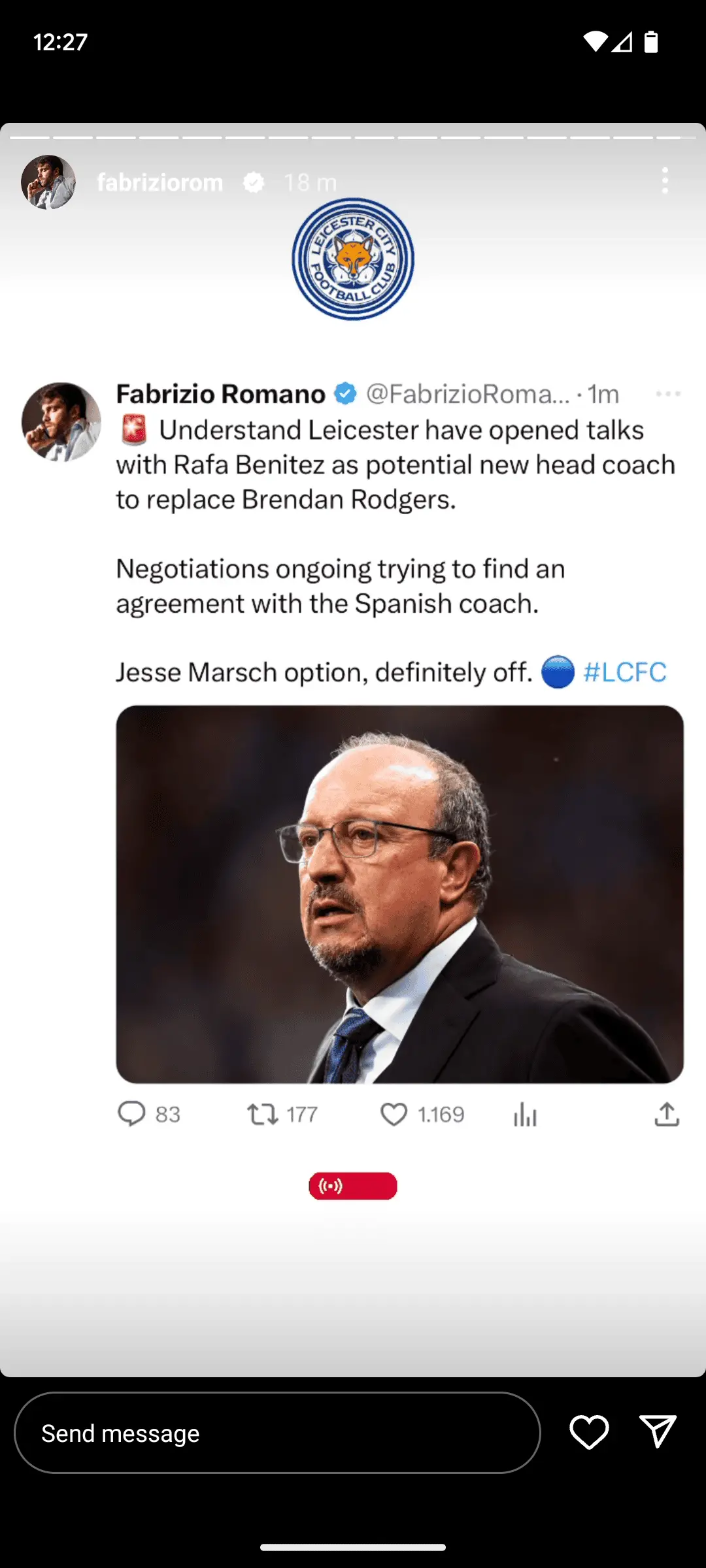Screen dimensions: 706x1568
Task: Tap the battery icon in status bar
Action: click(x=650, y=42)
